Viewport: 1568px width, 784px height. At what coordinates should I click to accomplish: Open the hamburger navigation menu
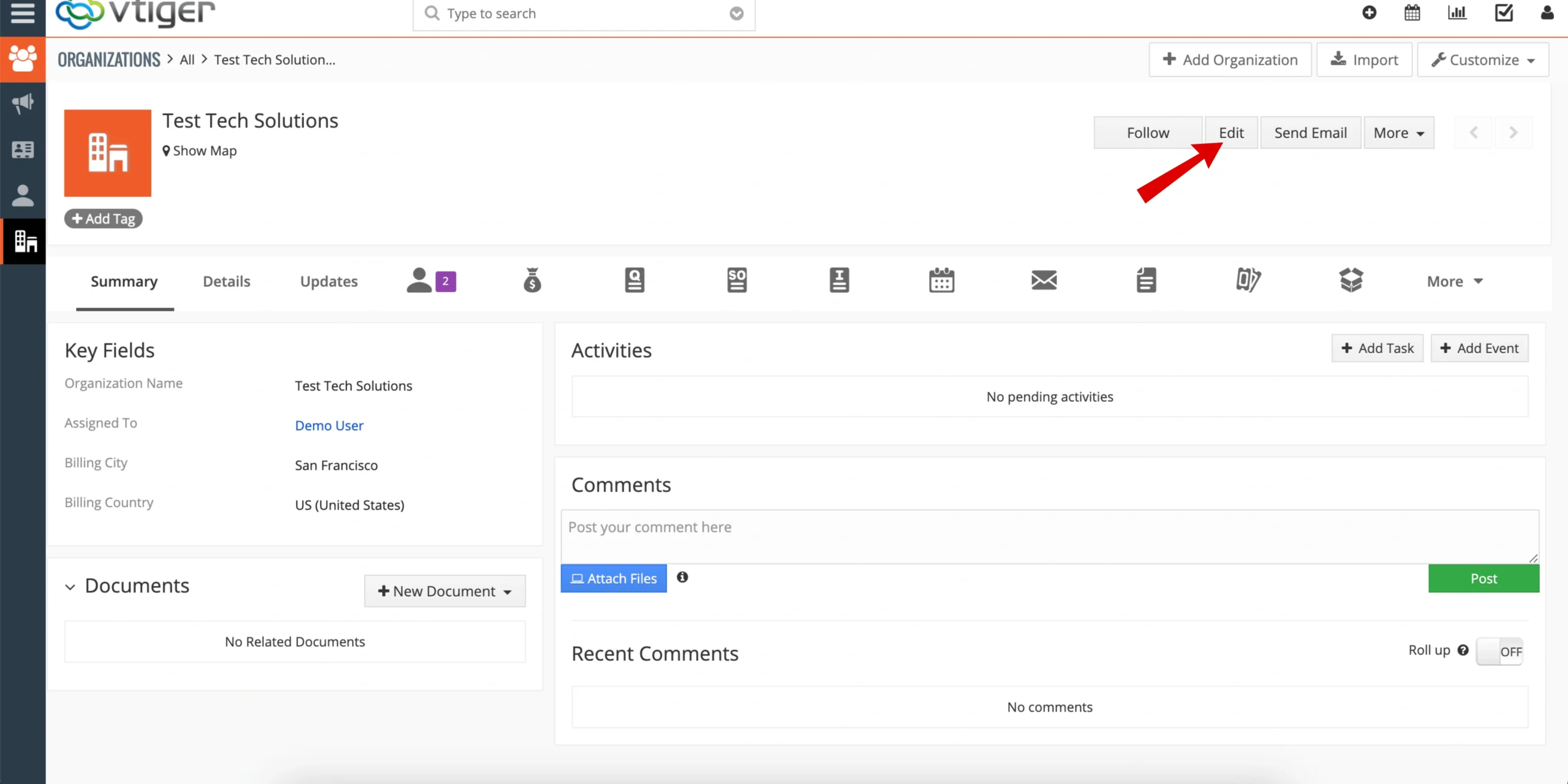23,13
